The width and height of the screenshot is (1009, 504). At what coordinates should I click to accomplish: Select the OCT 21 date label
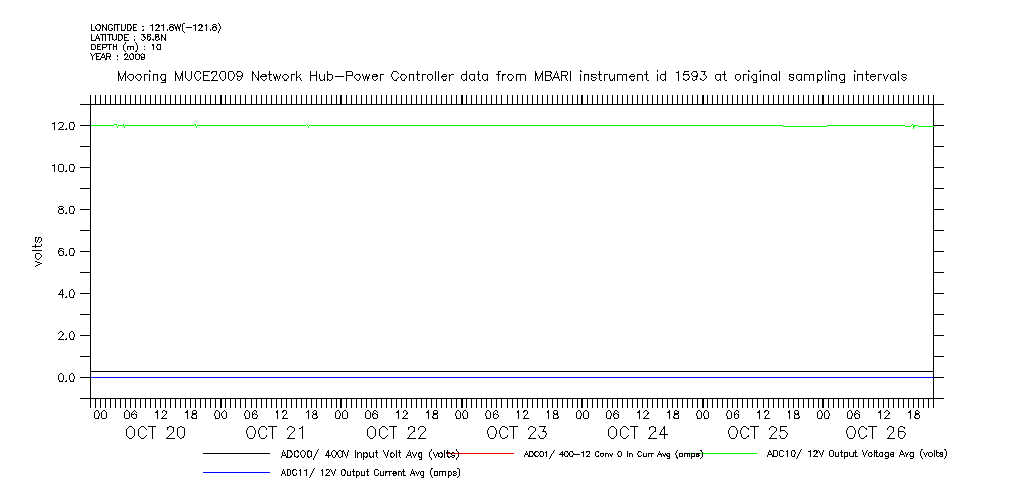[275, 433]
